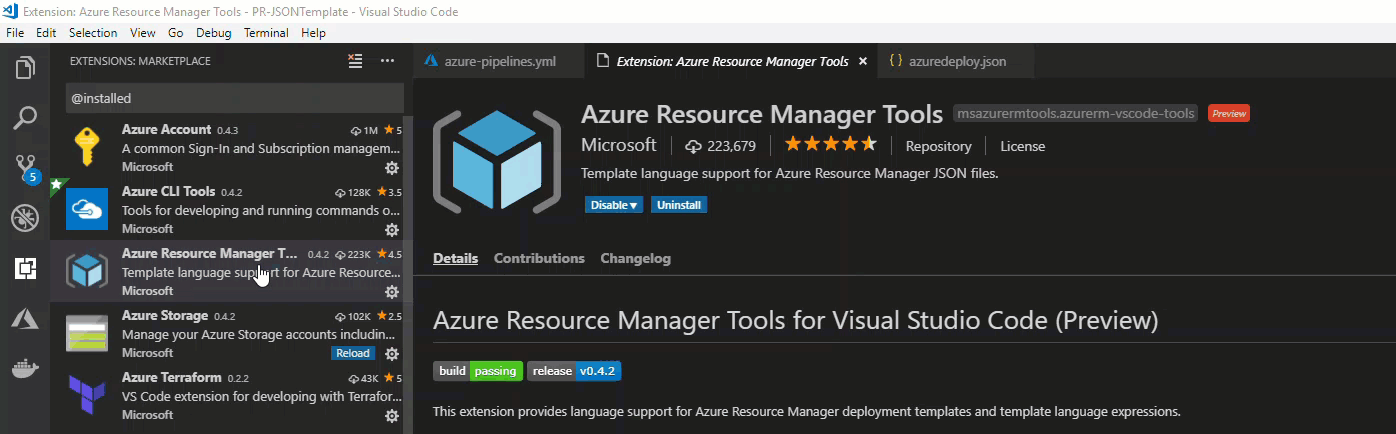The image size is (1396, 434).
Task: Click the Azure Storage extension icon
Action: click(x=86, y=333)
